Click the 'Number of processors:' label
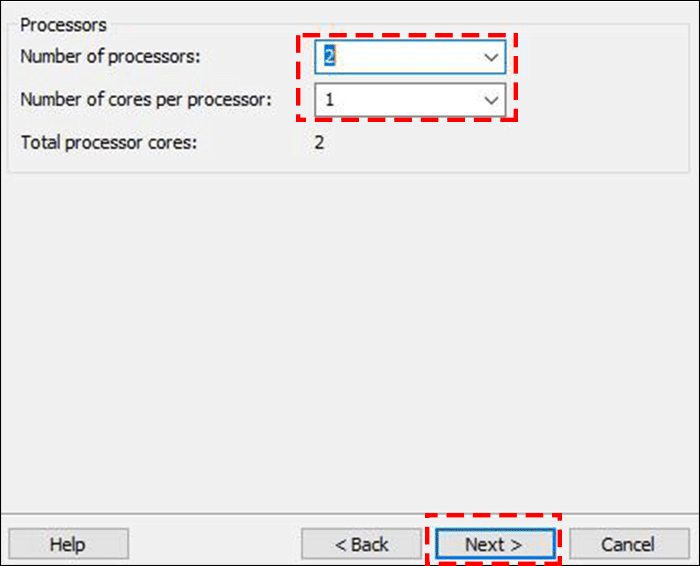The image size is (700, 566). (x=110, y=57)
